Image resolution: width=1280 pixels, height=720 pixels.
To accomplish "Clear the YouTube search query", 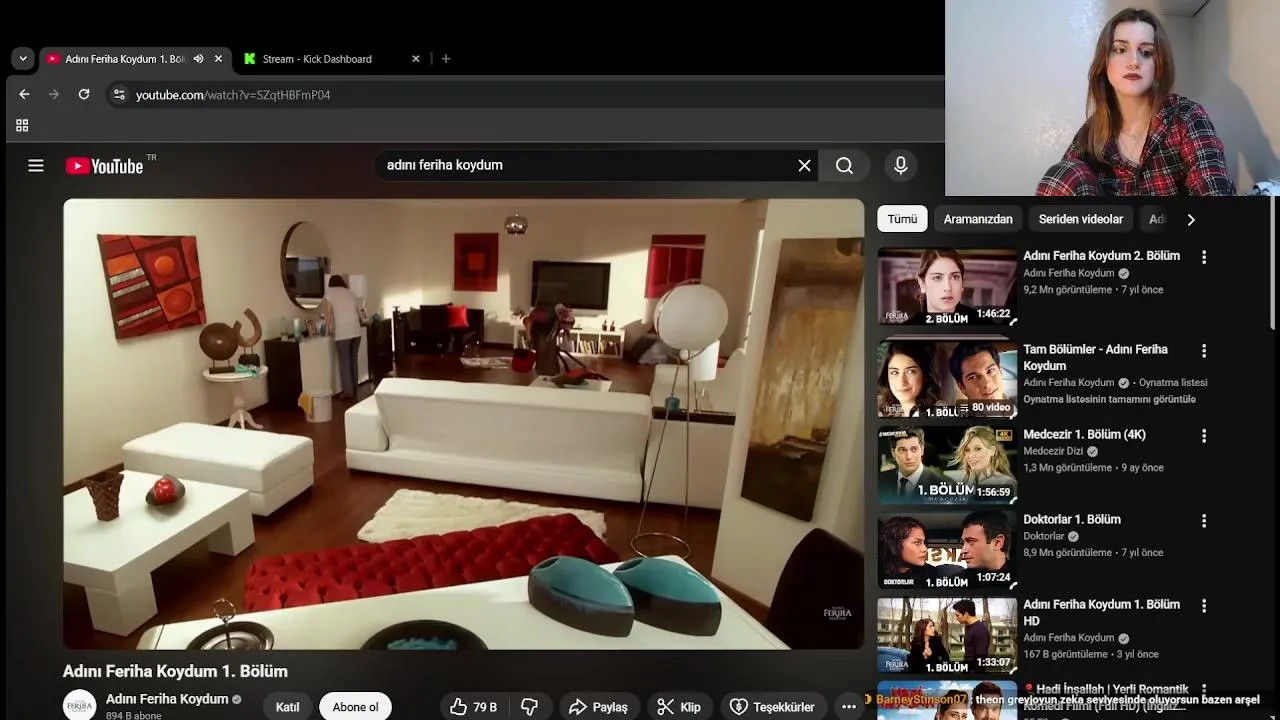I will pos(804,166).
